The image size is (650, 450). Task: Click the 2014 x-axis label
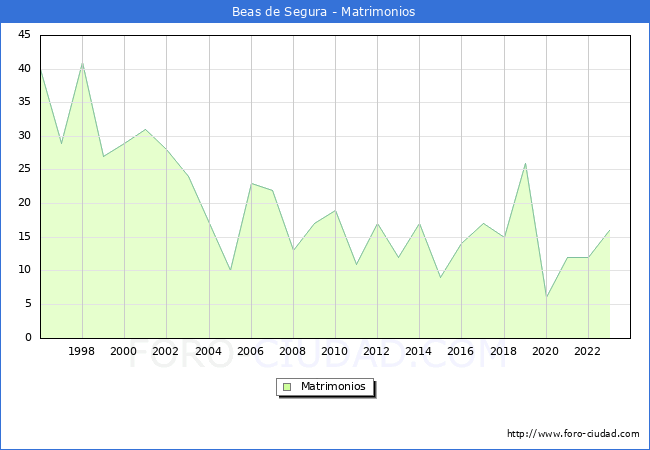tap(418, 351)
